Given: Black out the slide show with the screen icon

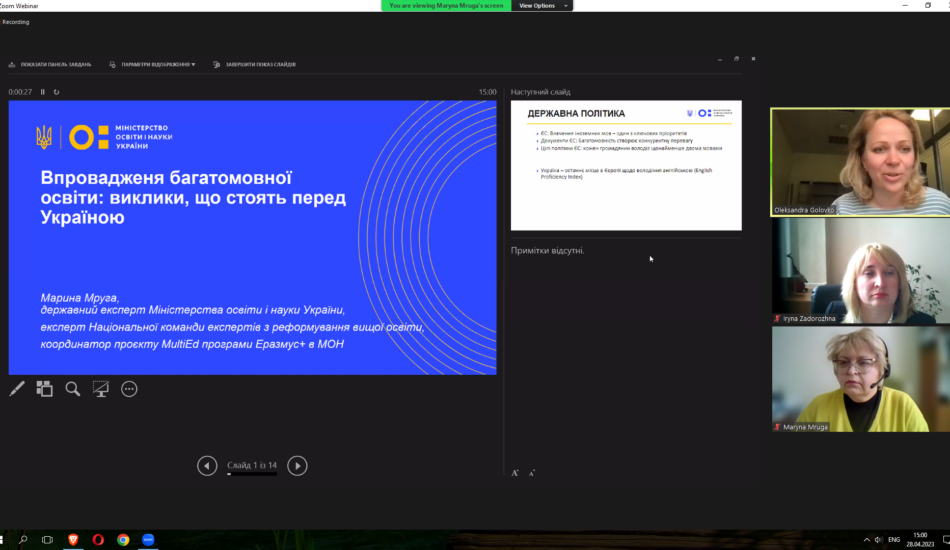Looking at the screenshot, I should (x=101, y=389).
